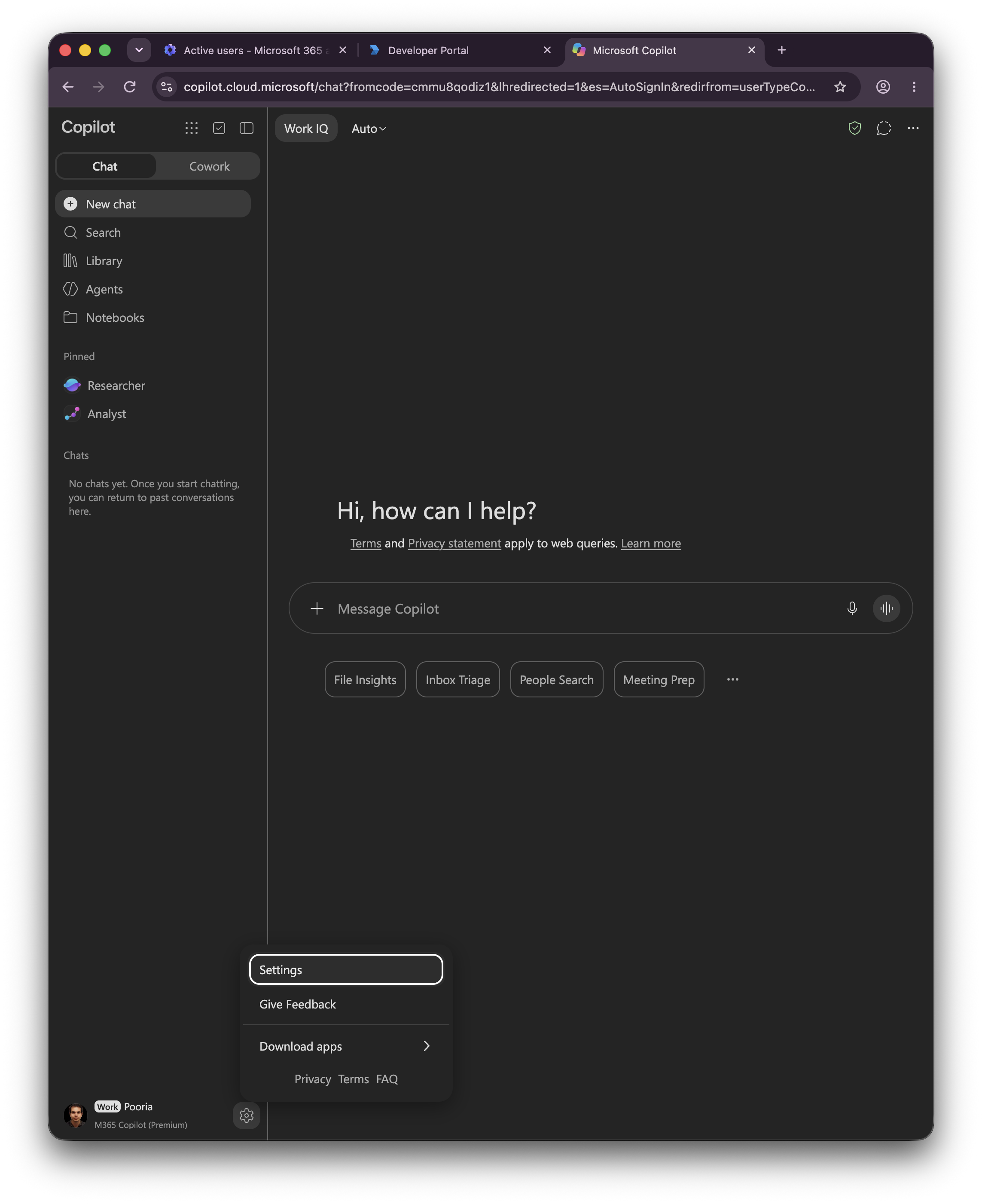Image resolution: width=982 pixels, height=1204 pixels.
Task: Switch to the Cowork tab
Action: 209,166
